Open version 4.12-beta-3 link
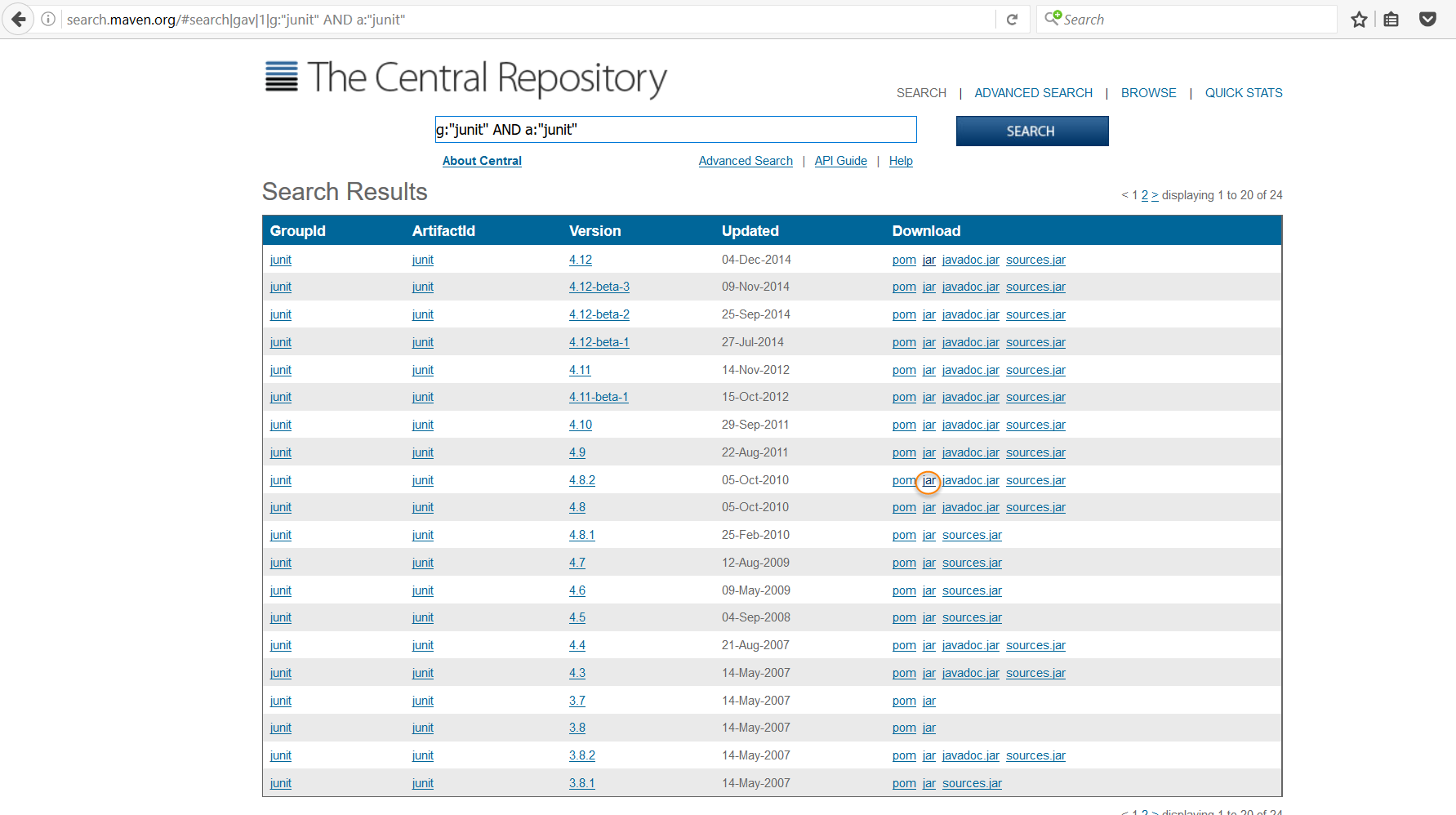 click(x=599, y=287)
